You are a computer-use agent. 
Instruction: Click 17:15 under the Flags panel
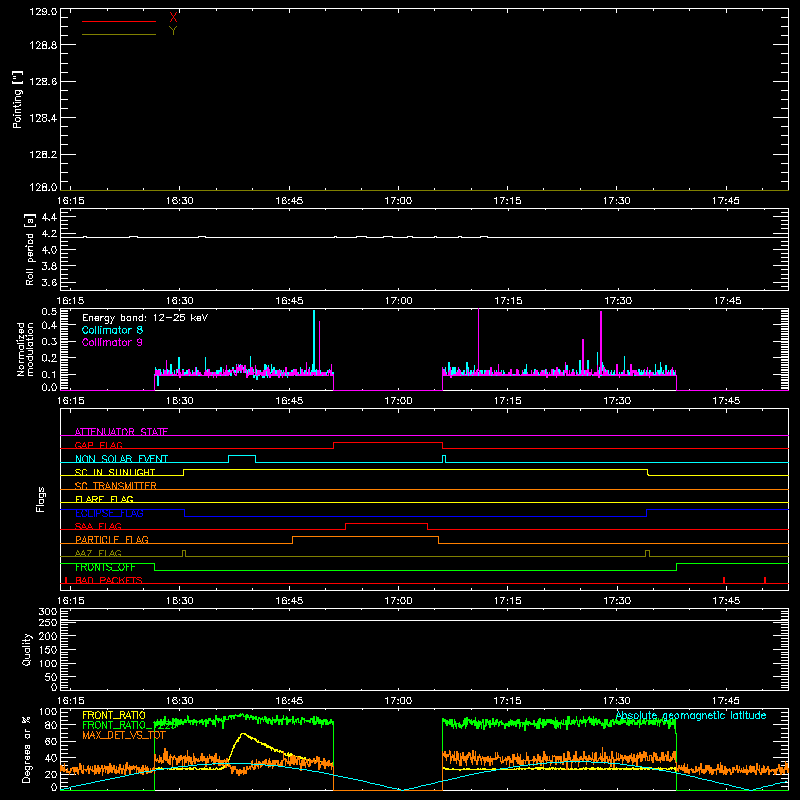coord(508,601)
